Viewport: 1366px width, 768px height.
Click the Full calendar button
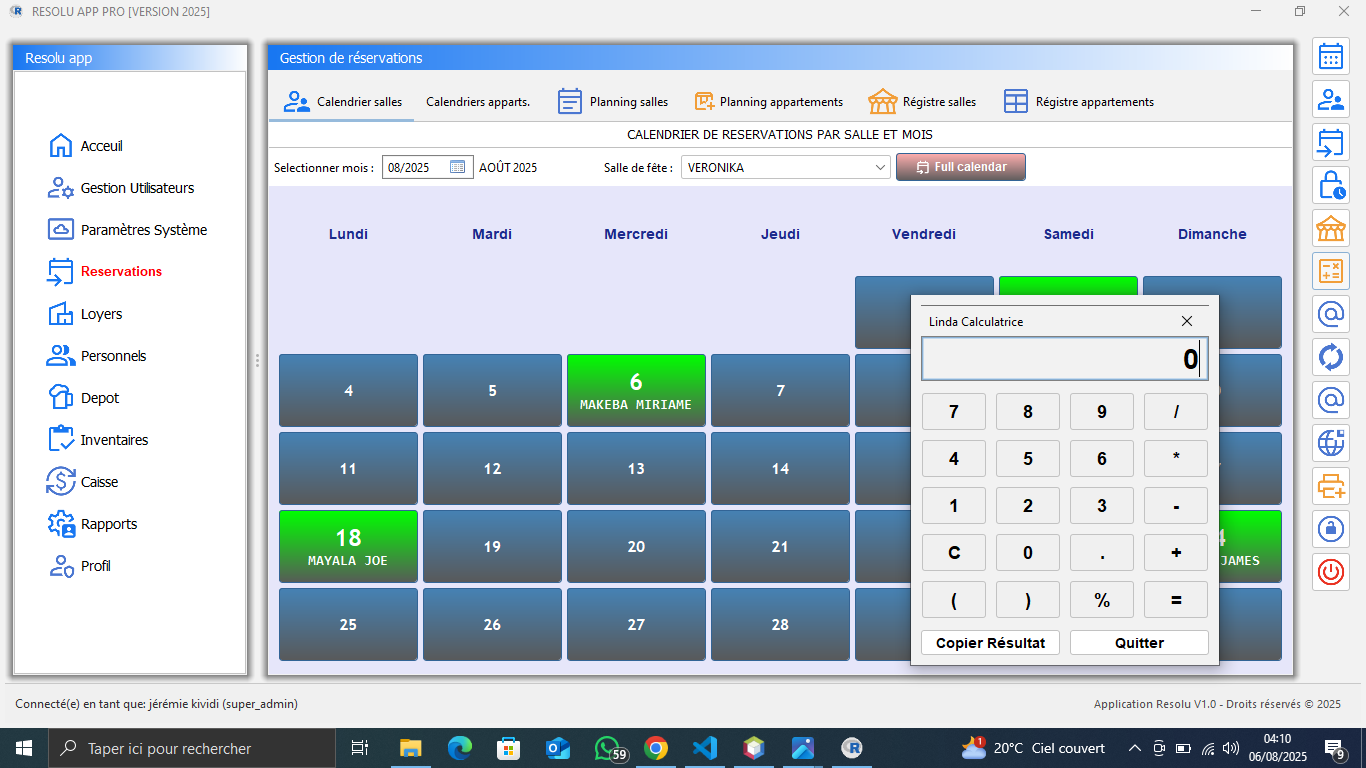[x=960, y=167]
